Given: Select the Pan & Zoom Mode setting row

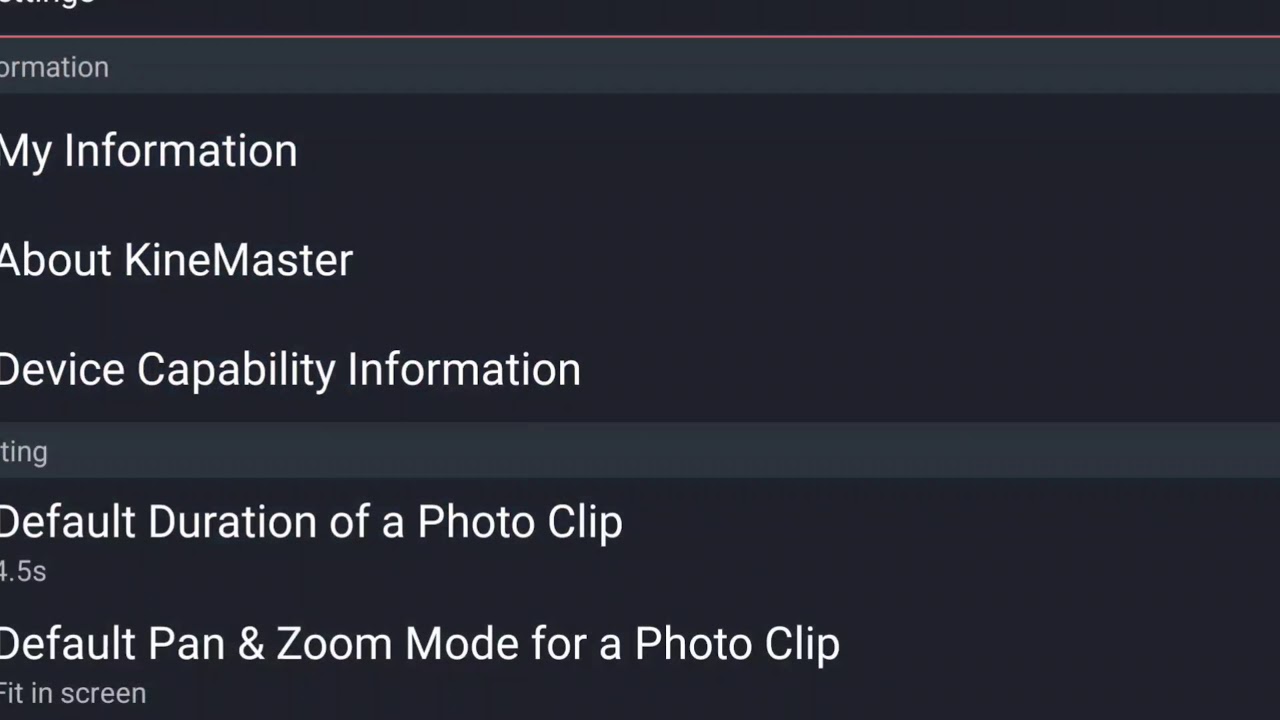Looking at the screenshot, I should click(640, 661).
